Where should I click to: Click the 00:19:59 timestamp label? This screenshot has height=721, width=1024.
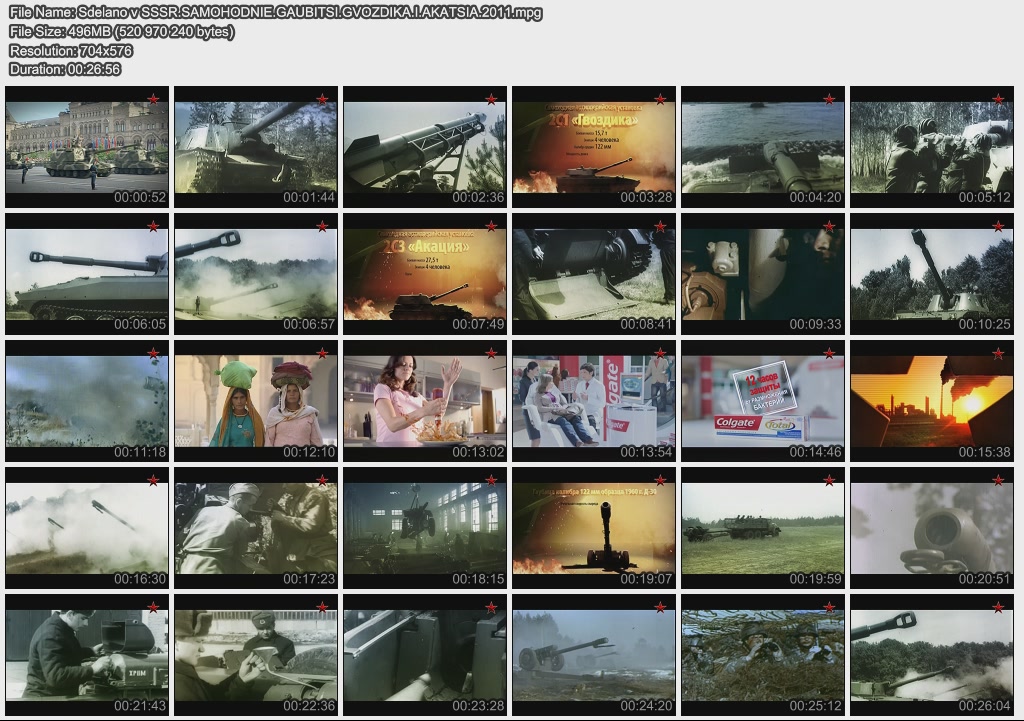815,579
